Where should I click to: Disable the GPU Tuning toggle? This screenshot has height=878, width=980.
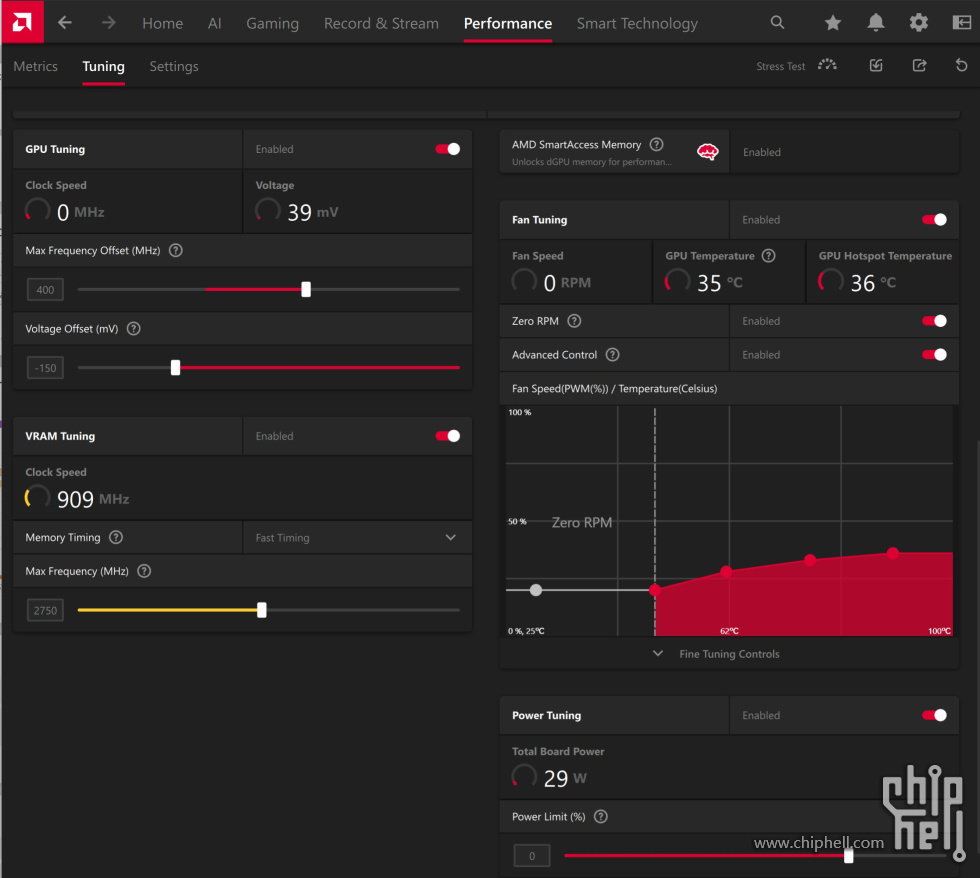click(448, 149)
